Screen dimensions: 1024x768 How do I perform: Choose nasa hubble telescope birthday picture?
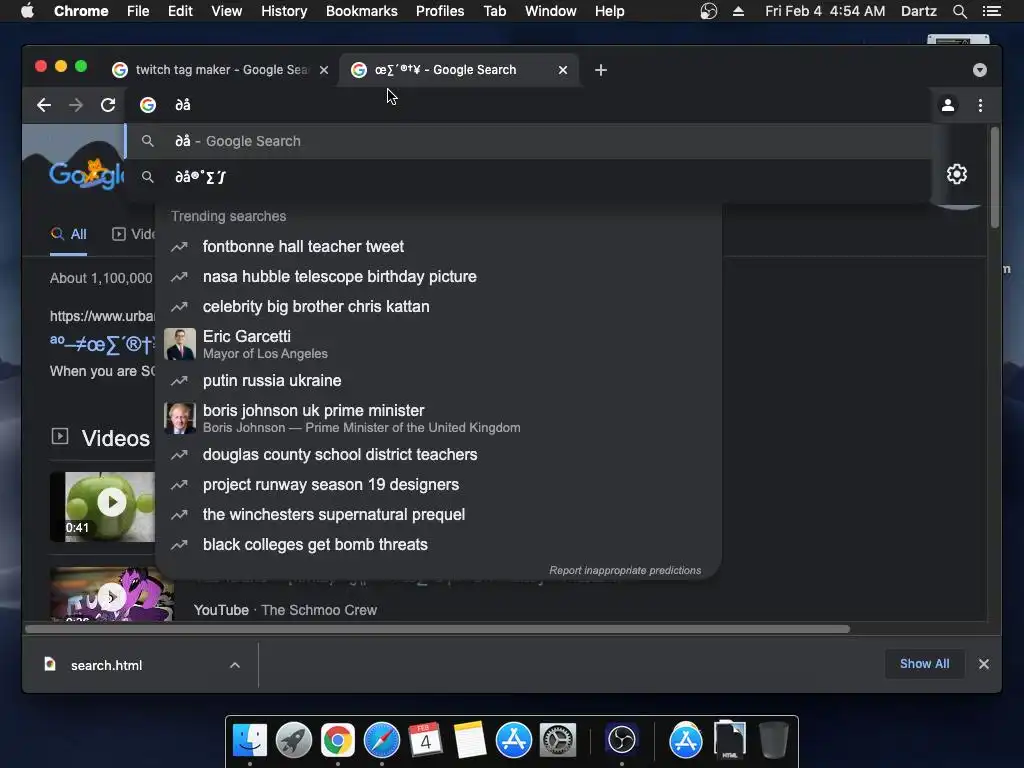438,276
